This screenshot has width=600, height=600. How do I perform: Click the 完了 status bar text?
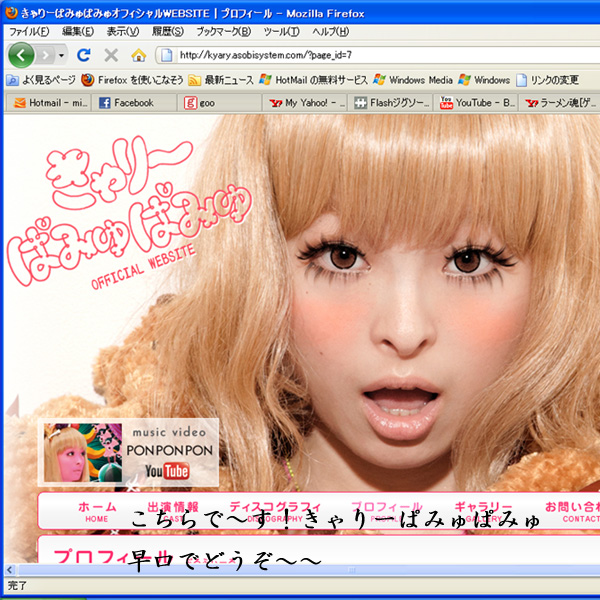[x=16, y=585]
